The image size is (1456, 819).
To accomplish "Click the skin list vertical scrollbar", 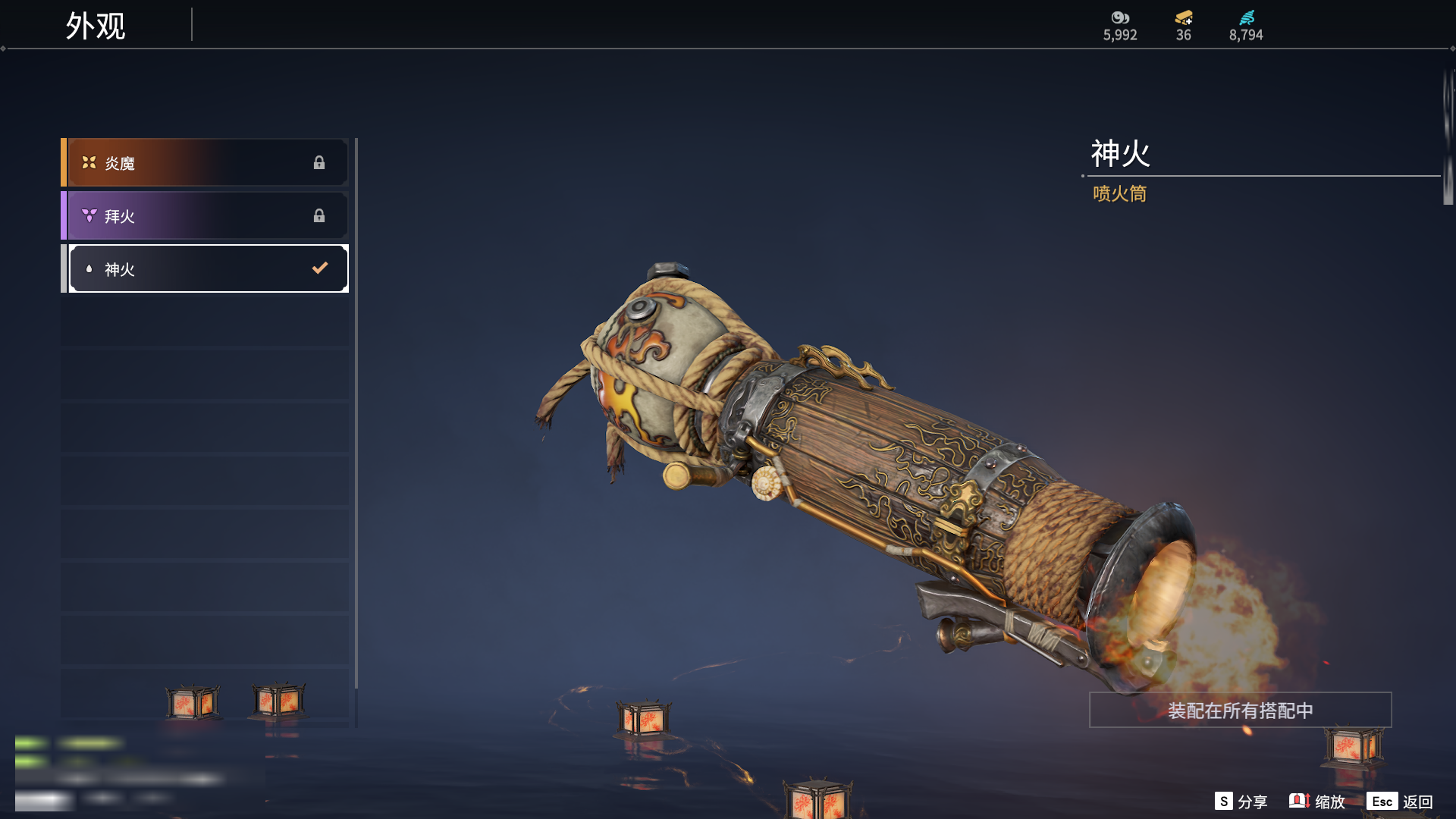I will click(x=356, y=432).
